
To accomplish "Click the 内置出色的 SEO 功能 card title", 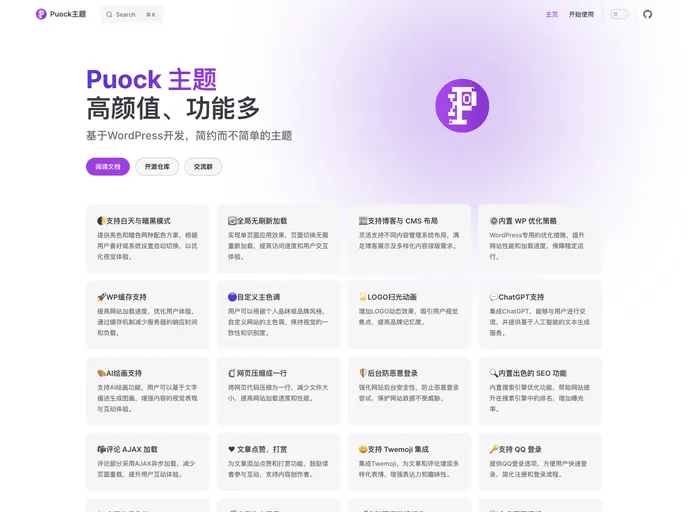I will point(533,373).
